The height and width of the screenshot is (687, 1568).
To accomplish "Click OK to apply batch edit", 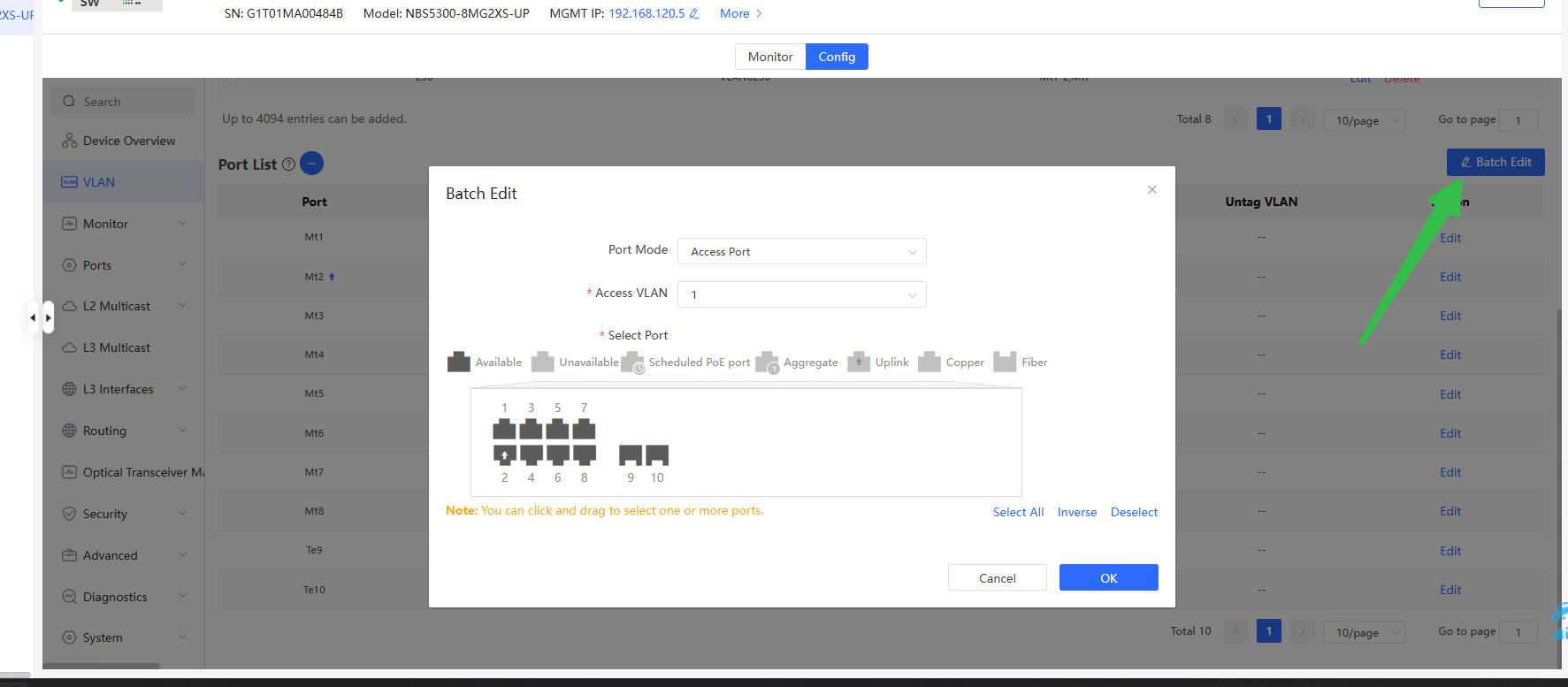I will [x=1108, y=578].
